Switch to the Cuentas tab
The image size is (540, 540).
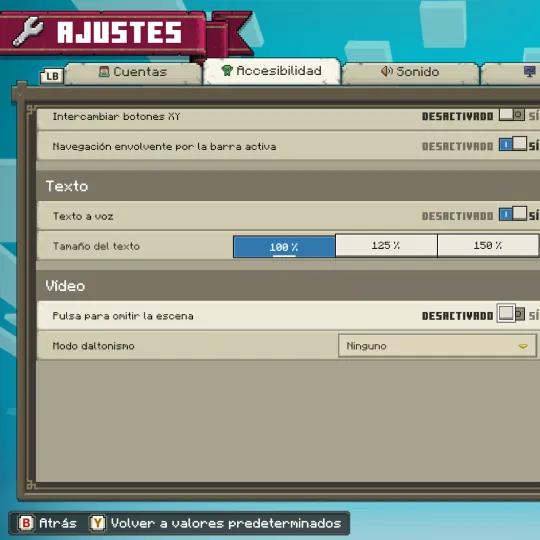[133, 73]
